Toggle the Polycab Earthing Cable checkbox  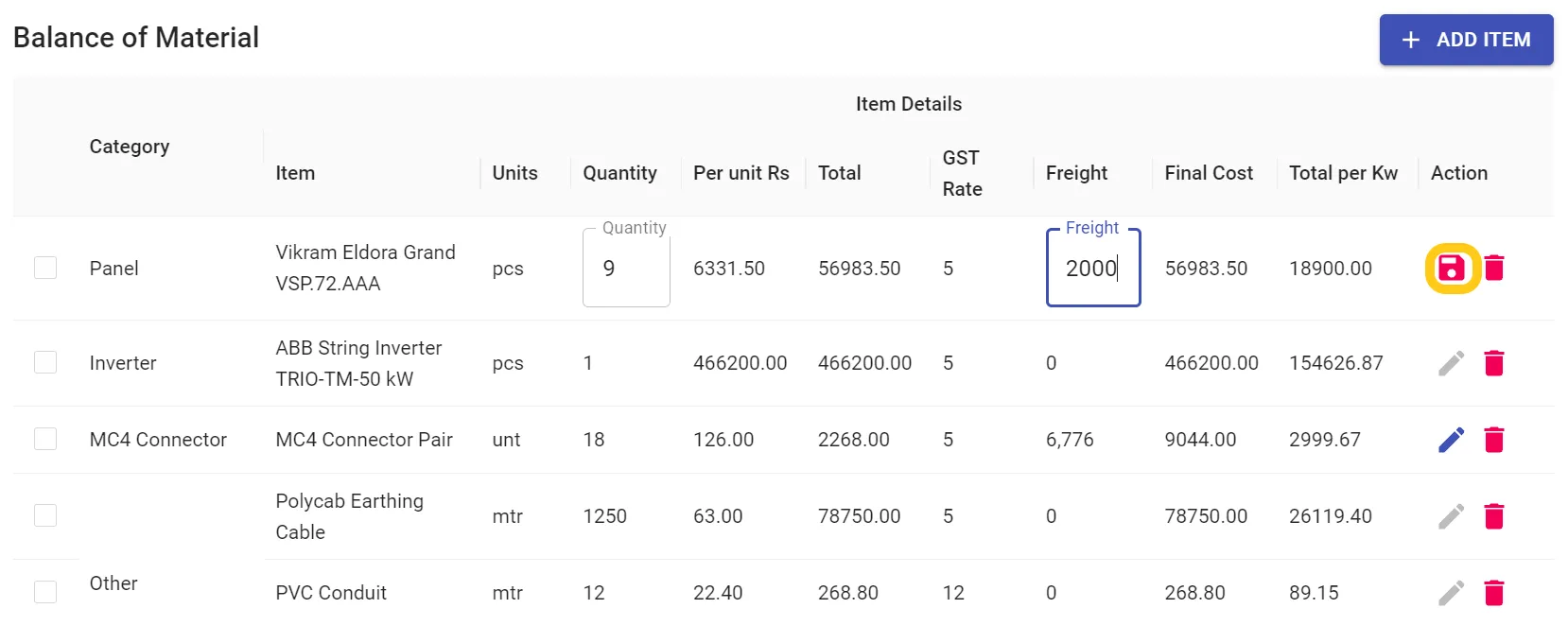coord(45,516)
